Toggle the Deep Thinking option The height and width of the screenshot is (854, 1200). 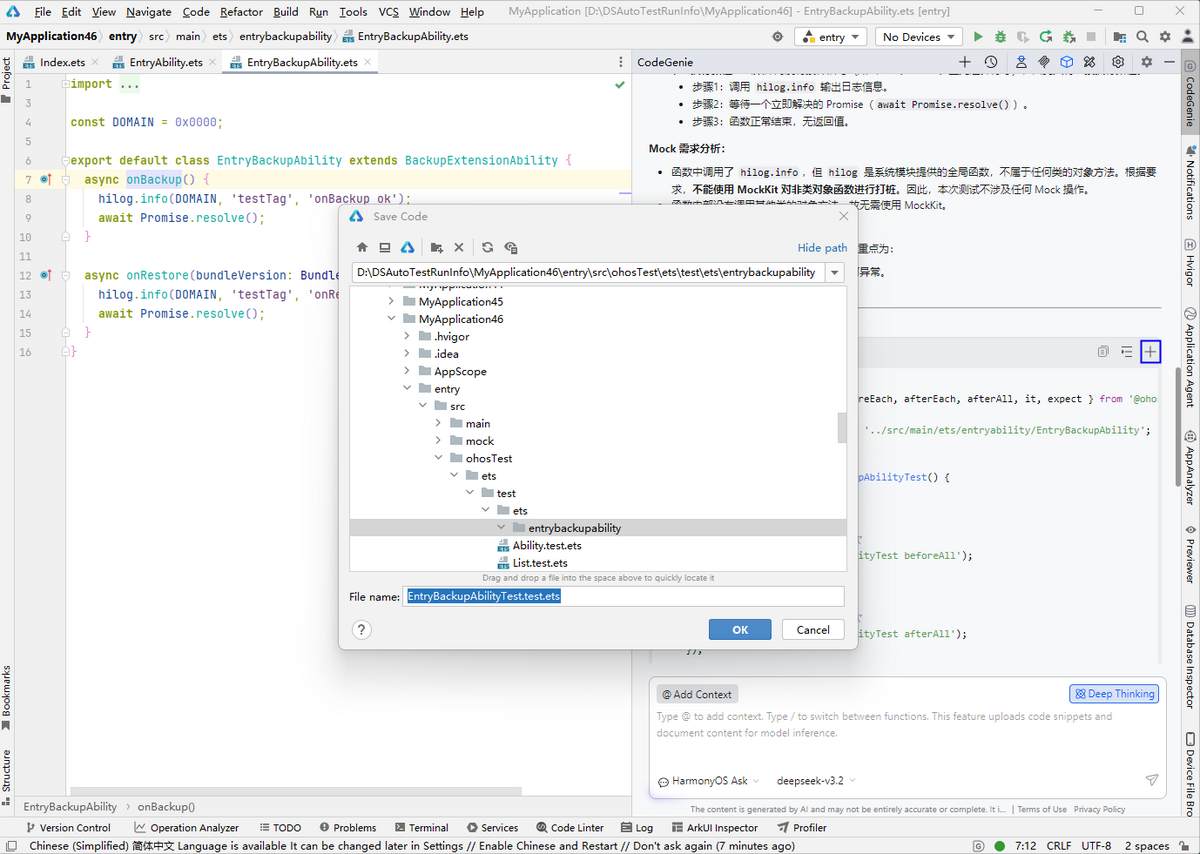(1114, 694)
